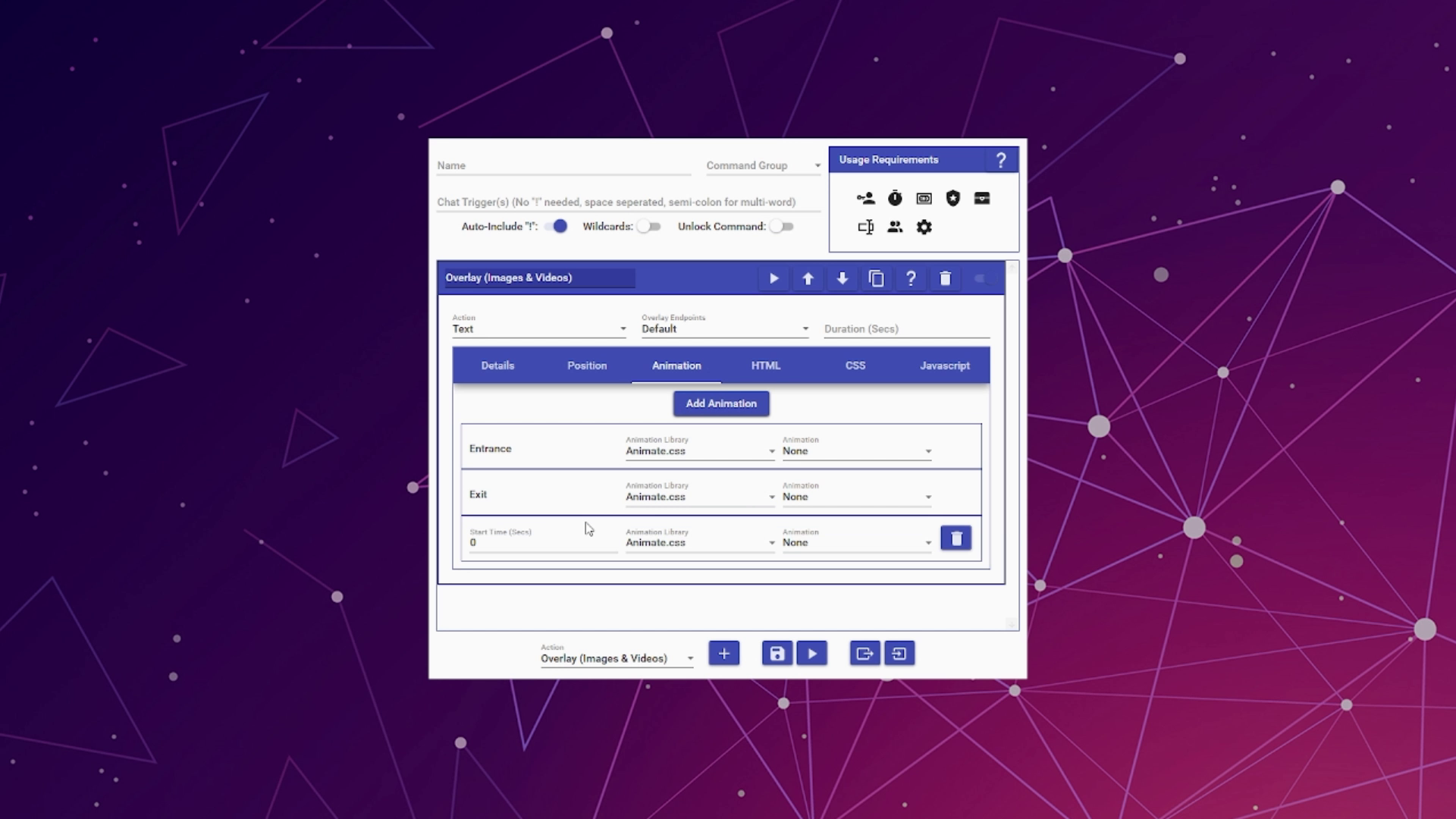Delete the timed animation row
The width and height of the screenshot is (1456, 819).
[955, 538]
